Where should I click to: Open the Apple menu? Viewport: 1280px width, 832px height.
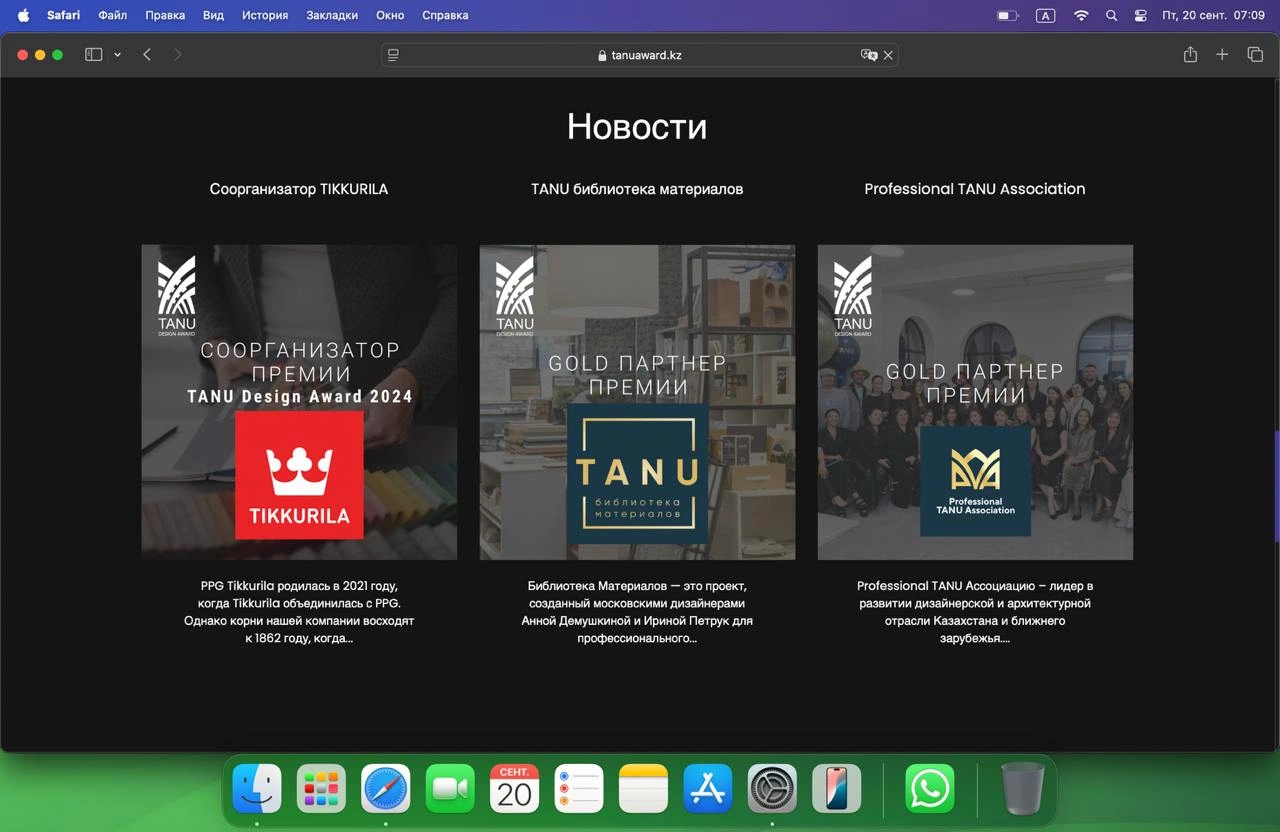pyautogui.click(x=23, y=15)
